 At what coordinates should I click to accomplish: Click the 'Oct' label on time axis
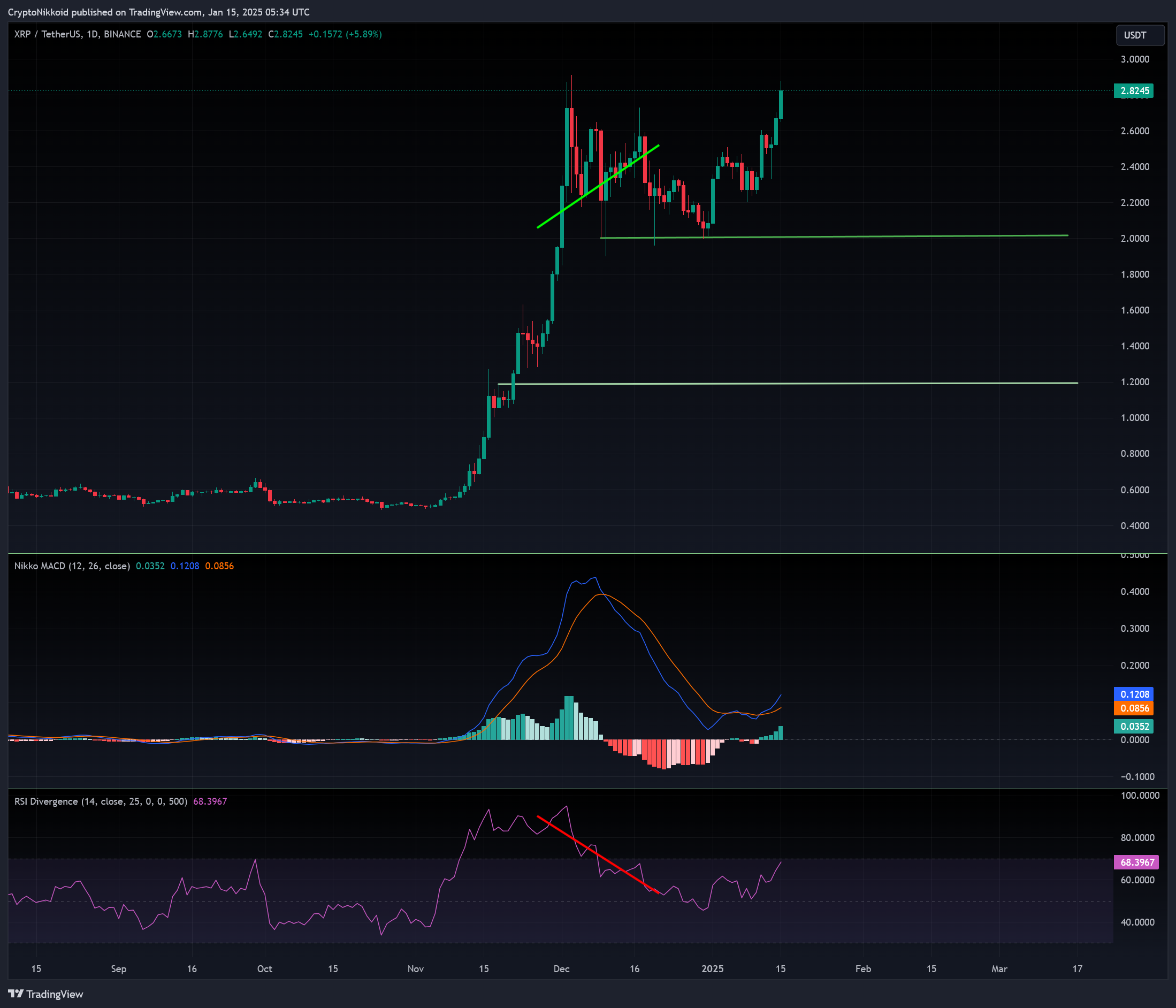(264, 969)
